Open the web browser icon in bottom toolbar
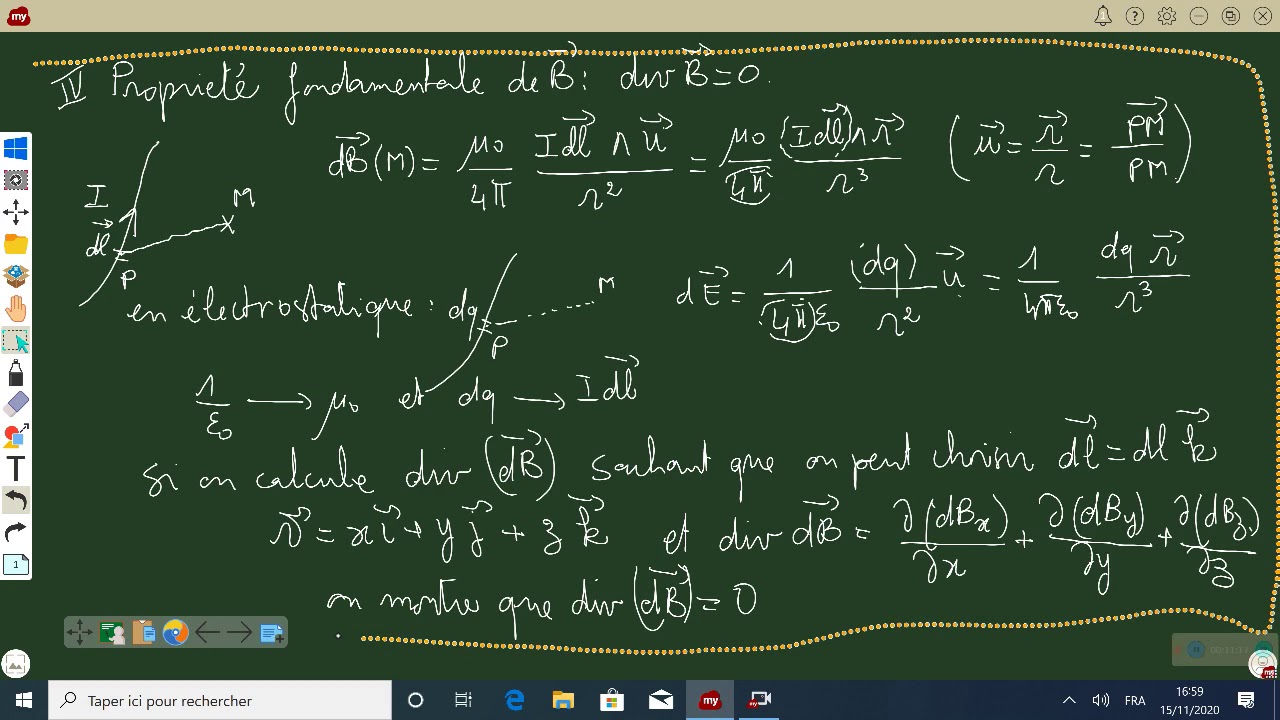 (175, 632)
